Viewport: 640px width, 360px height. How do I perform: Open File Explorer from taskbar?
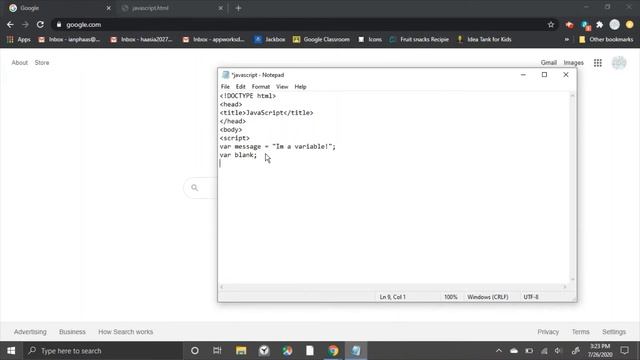point(241,351)
